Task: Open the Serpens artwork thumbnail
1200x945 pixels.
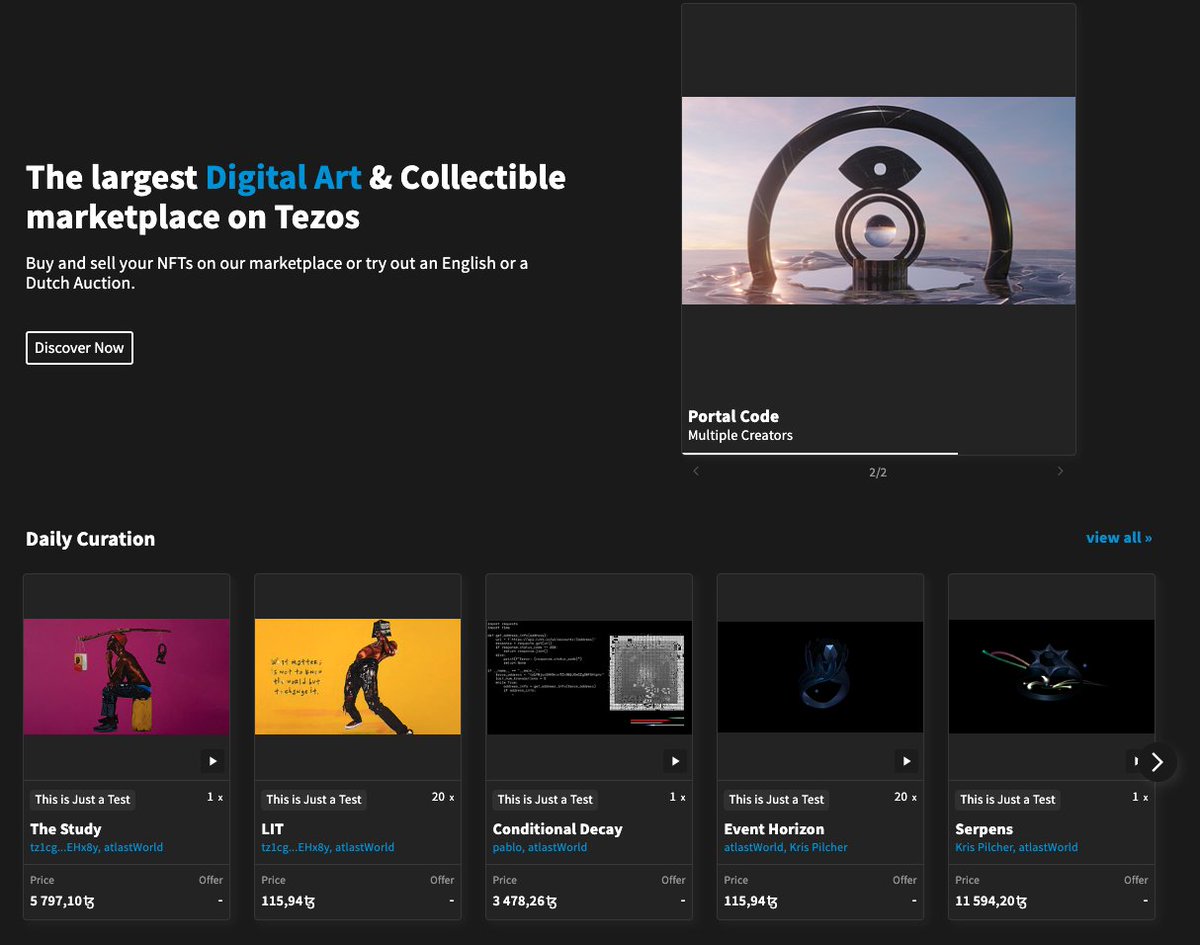Action: pyautogui.click(x=1051, y=677)
